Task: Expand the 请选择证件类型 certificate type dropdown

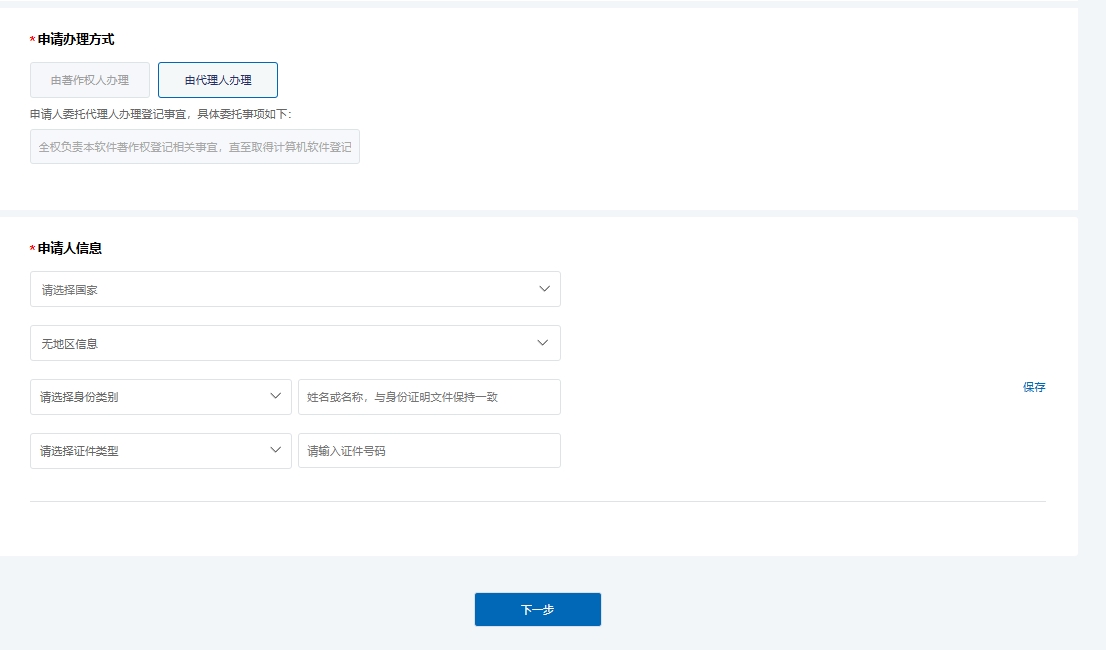Action: [150, 451]
